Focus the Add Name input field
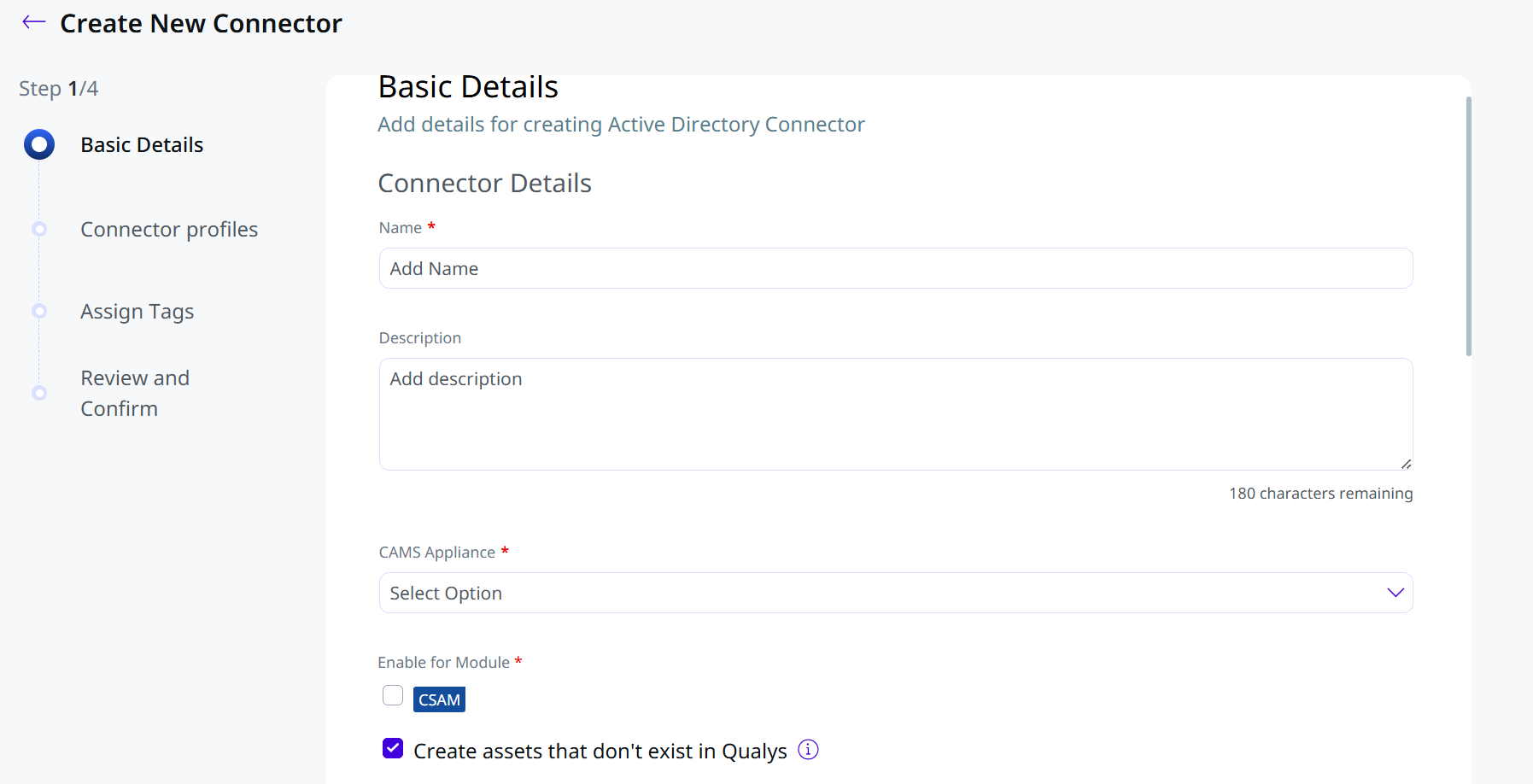Viewport: 1533px width, 784px height. tap(896, 268)
